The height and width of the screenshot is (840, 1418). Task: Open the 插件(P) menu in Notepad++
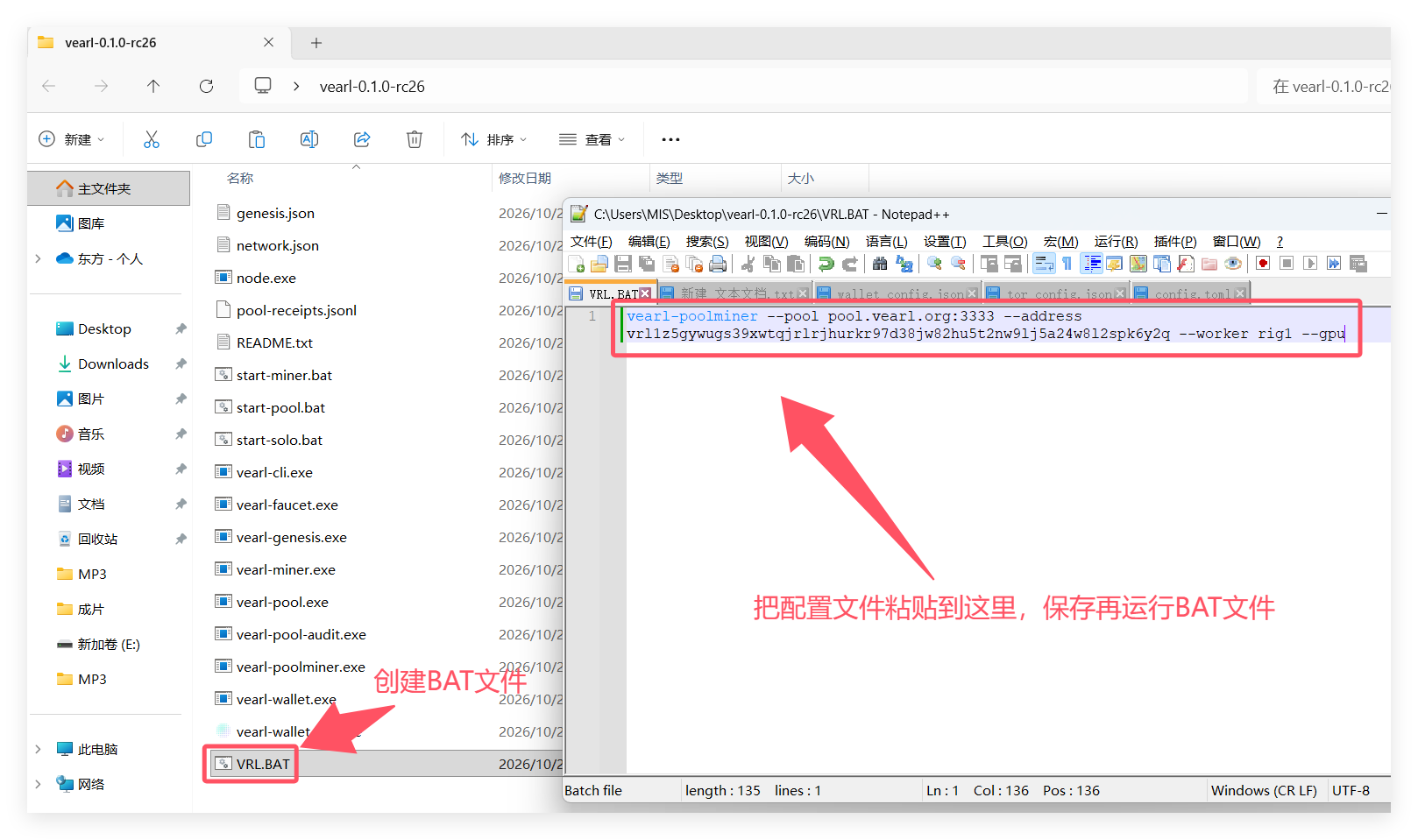(x=1175, y=241)
